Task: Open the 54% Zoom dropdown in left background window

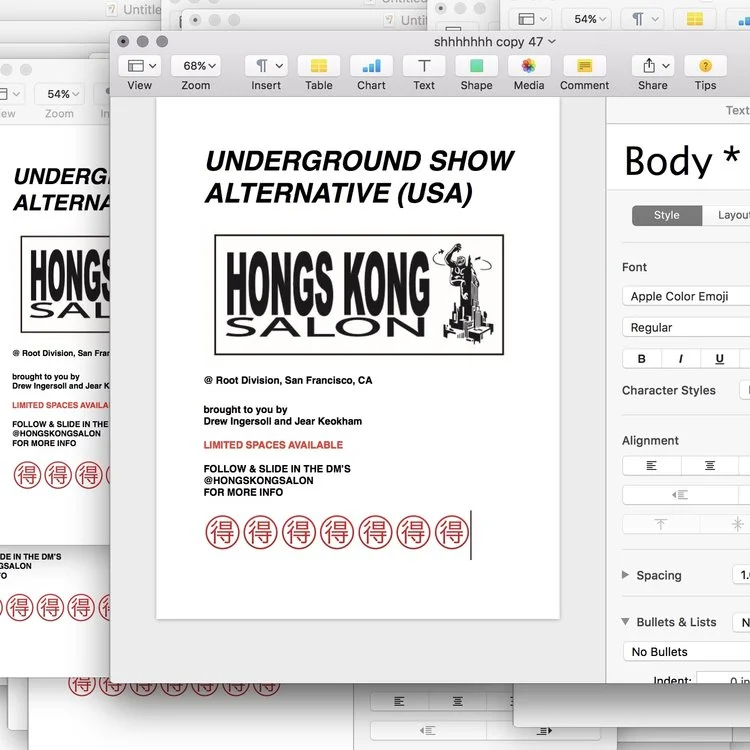Action: pyautogui.click(x=59, y=94)
